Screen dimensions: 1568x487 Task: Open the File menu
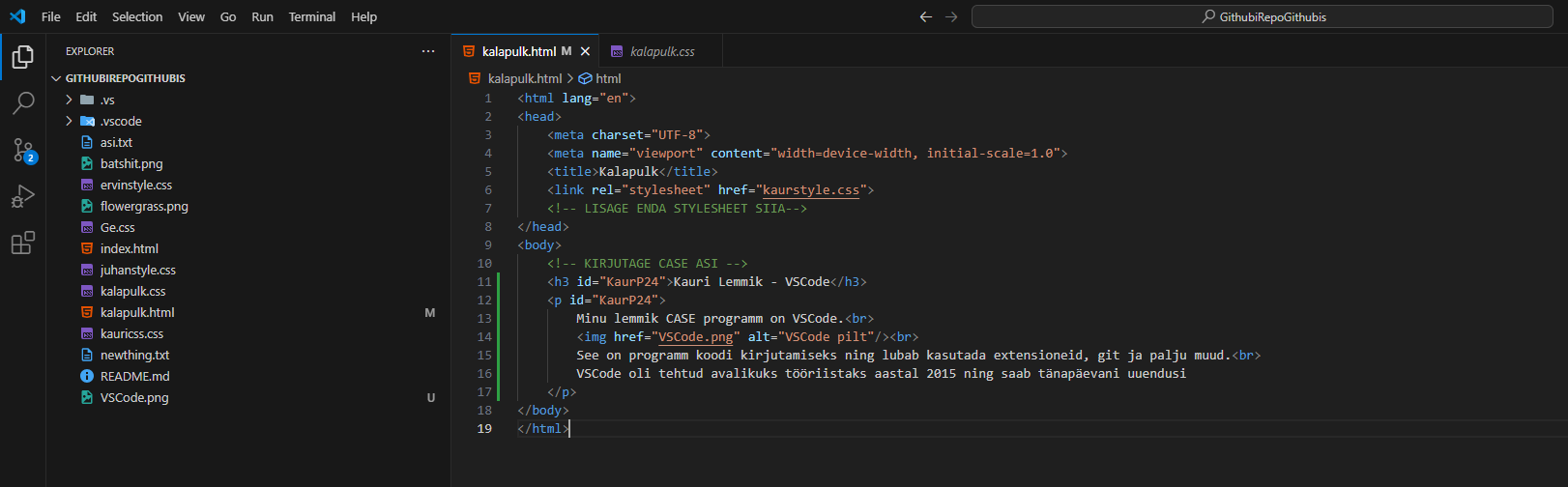(51, 16)
